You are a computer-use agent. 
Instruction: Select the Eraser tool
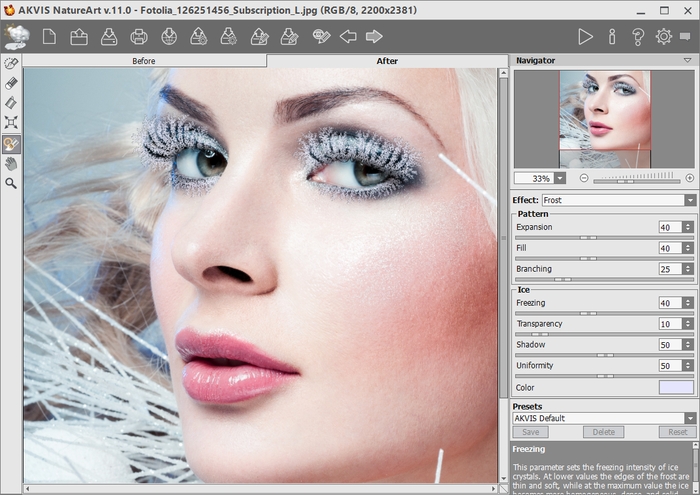coord(11,83)
